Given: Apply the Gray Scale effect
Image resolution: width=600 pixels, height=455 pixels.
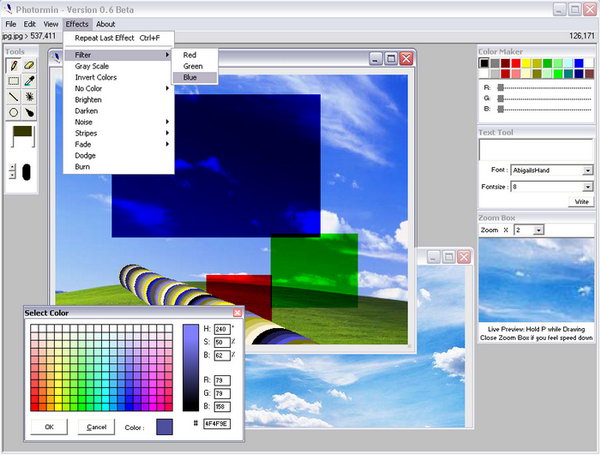Looking at the screenshot, I should 119,66.
